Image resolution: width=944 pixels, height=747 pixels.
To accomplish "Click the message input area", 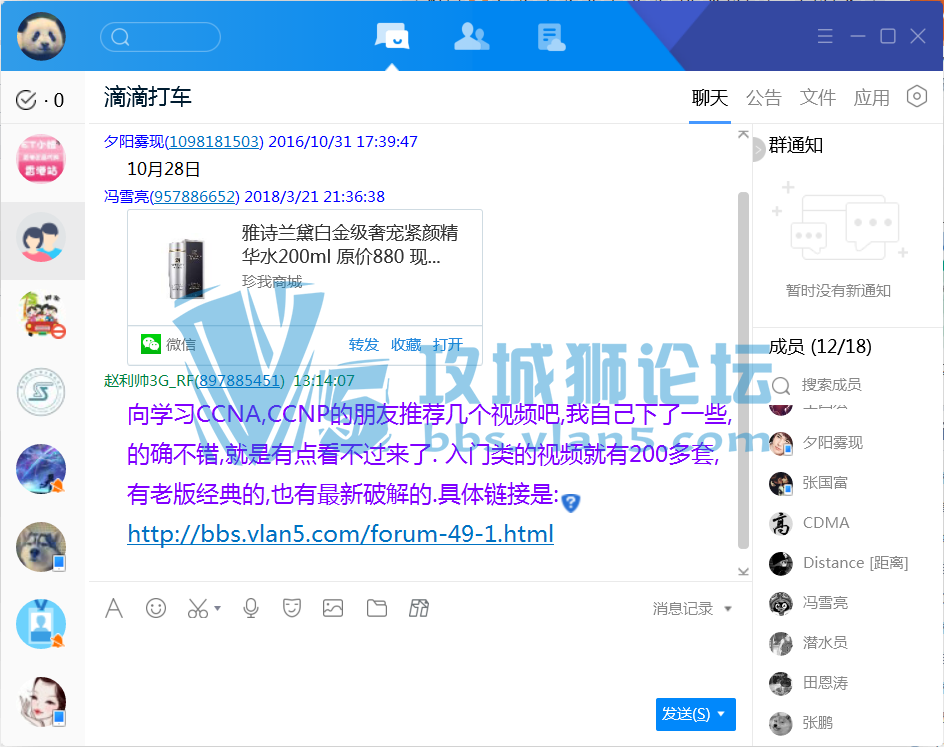I will [420, 659].
